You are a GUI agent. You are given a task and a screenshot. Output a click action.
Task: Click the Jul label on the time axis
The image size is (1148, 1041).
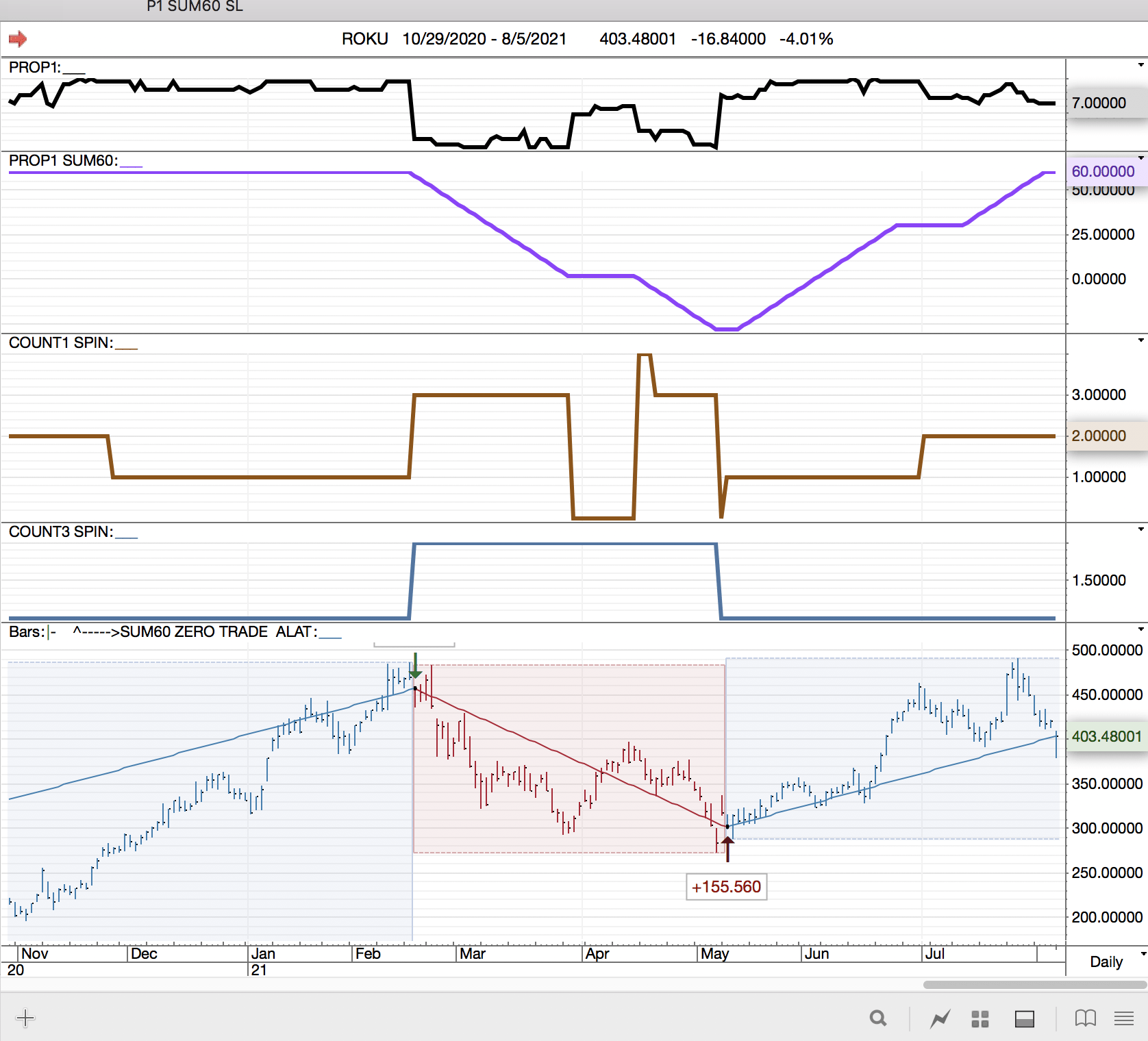(x=935, y=953)
